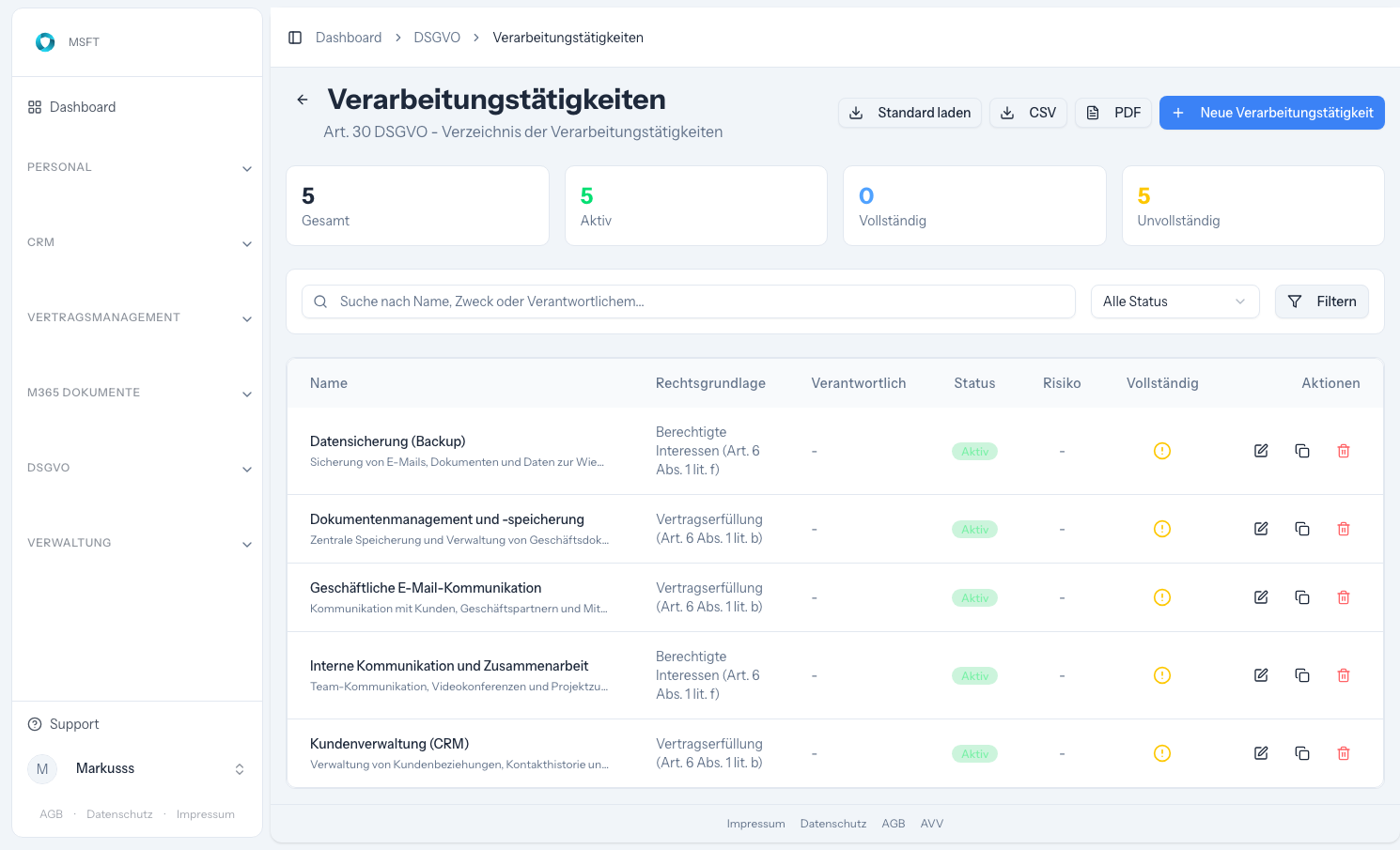Expand the PERSONAL sidebar section
1400x850 pixels.
139,167
